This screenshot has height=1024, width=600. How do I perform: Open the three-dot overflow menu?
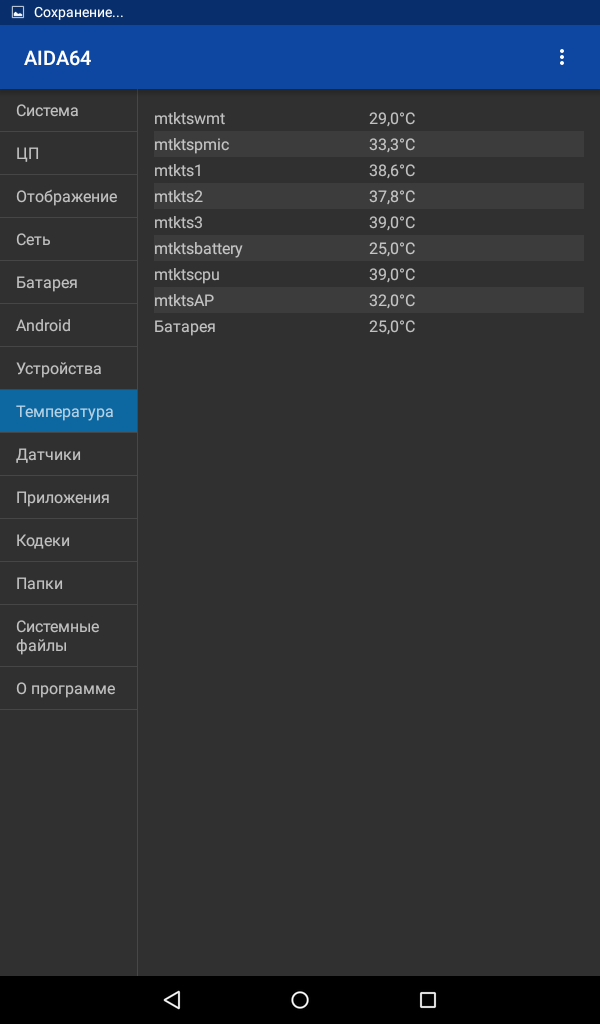[x=561, y=57]
